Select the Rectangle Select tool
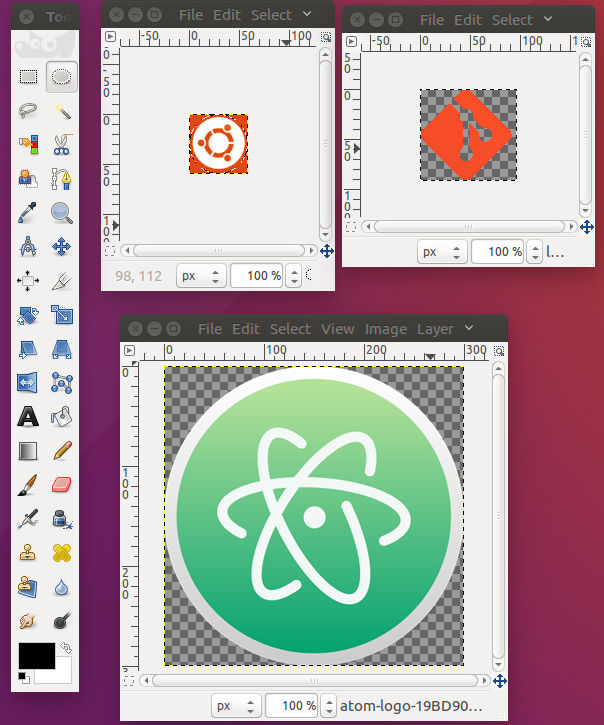Viewport: 604px width, 725px height. click(28, 77)
